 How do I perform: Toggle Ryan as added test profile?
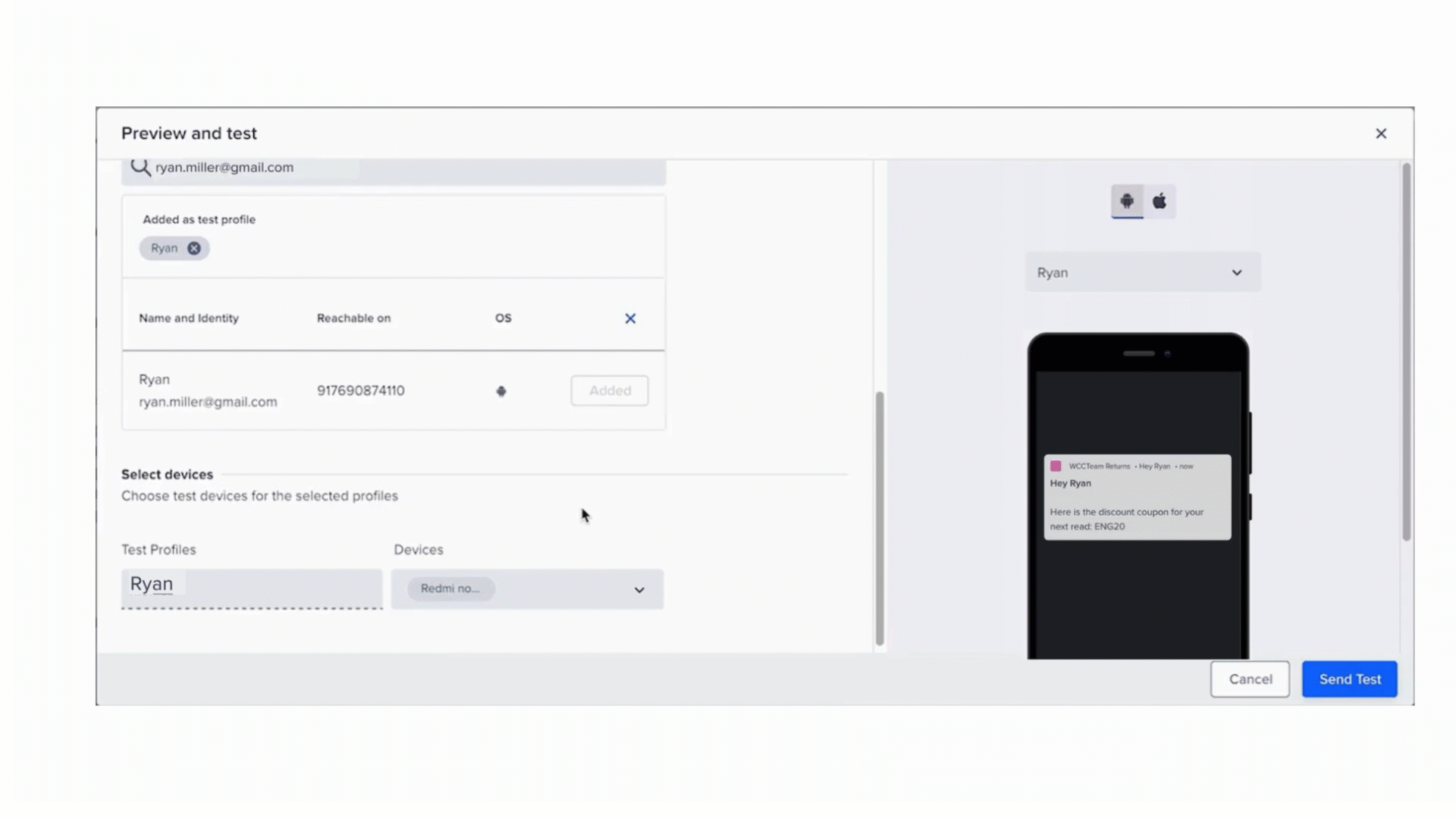(x=194, y=248)
